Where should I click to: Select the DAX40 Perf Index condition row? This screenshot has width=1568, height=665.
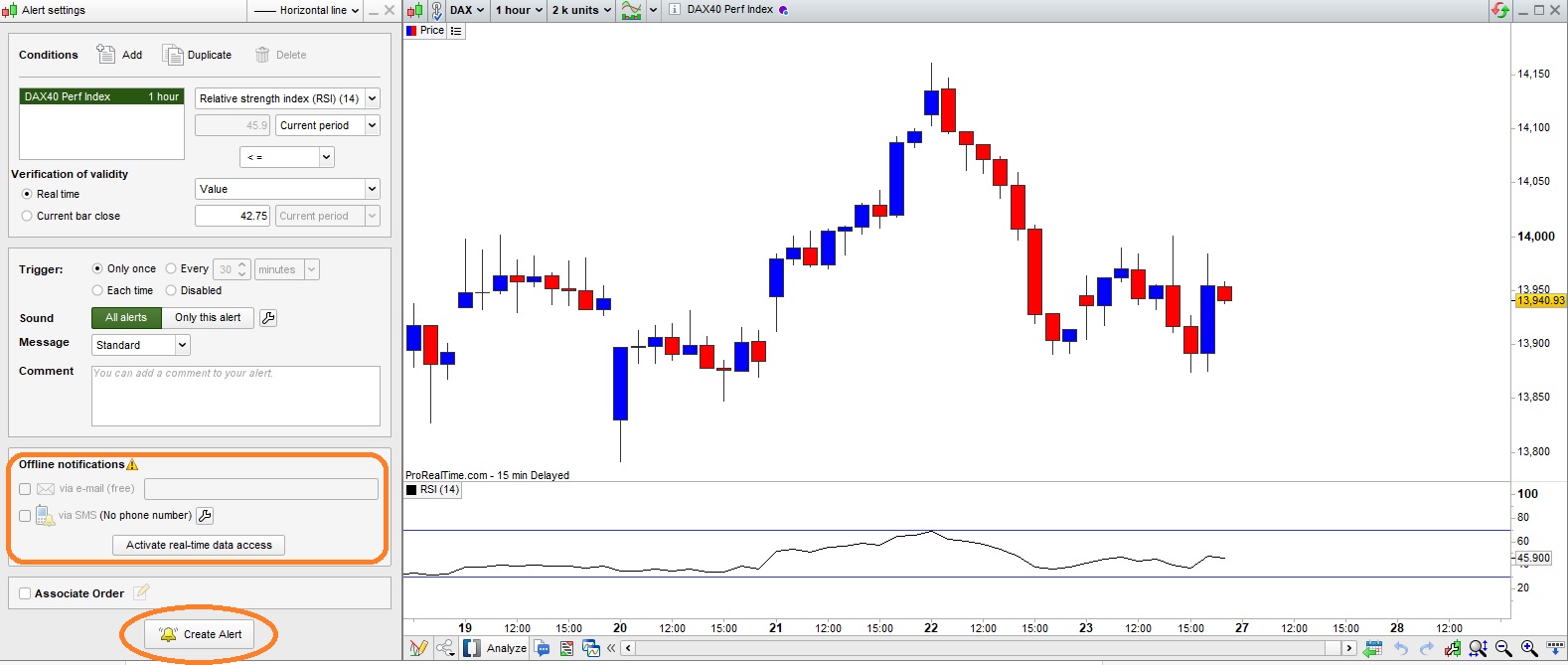tap(101, 96)
